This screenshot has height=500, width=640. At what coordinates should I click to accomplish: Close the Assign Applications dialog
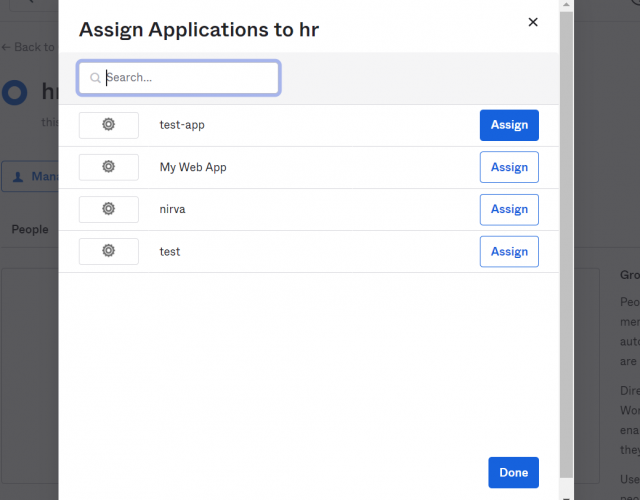coord(533,22)
